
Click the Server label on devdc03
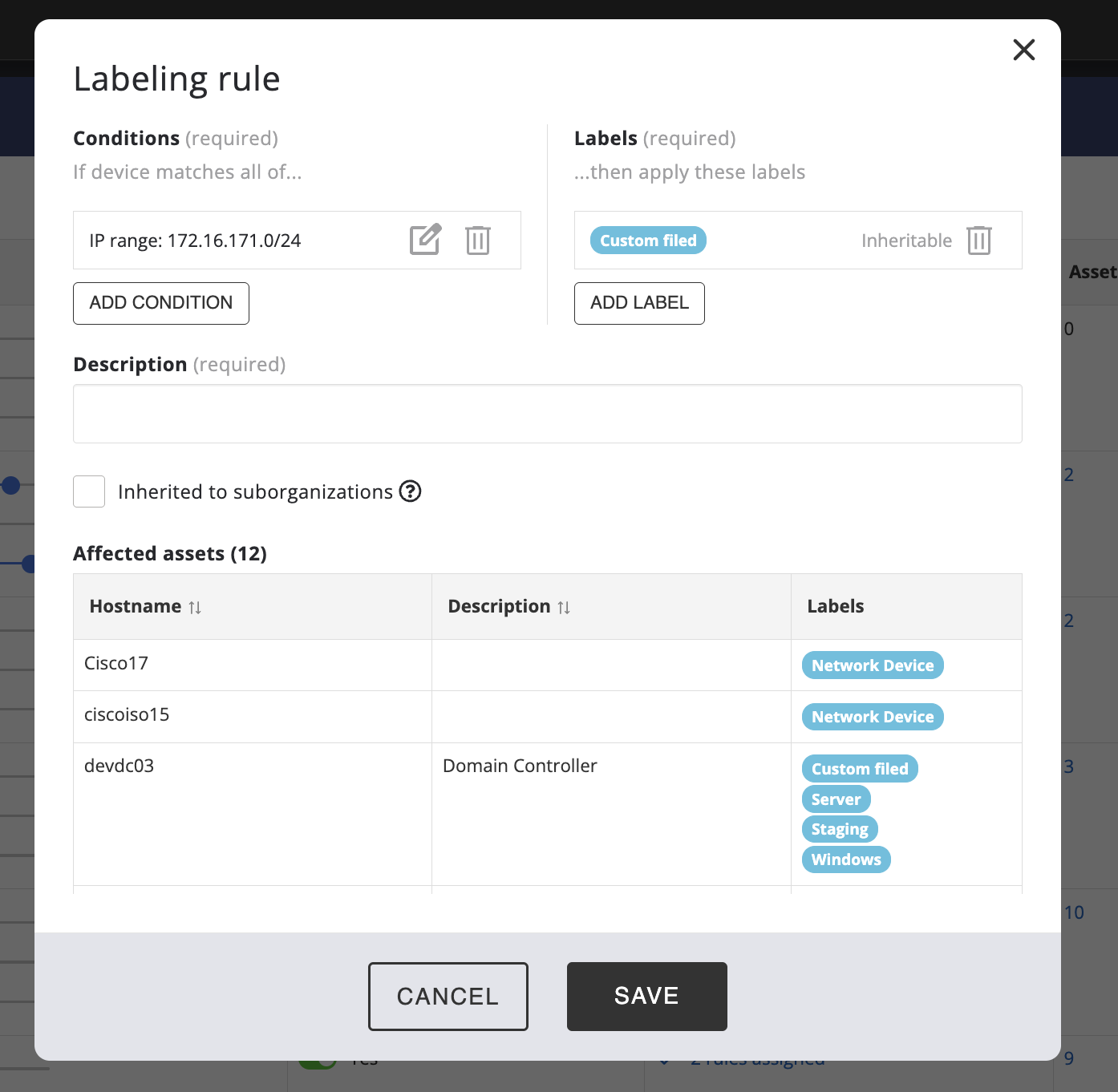pos(836,799)
